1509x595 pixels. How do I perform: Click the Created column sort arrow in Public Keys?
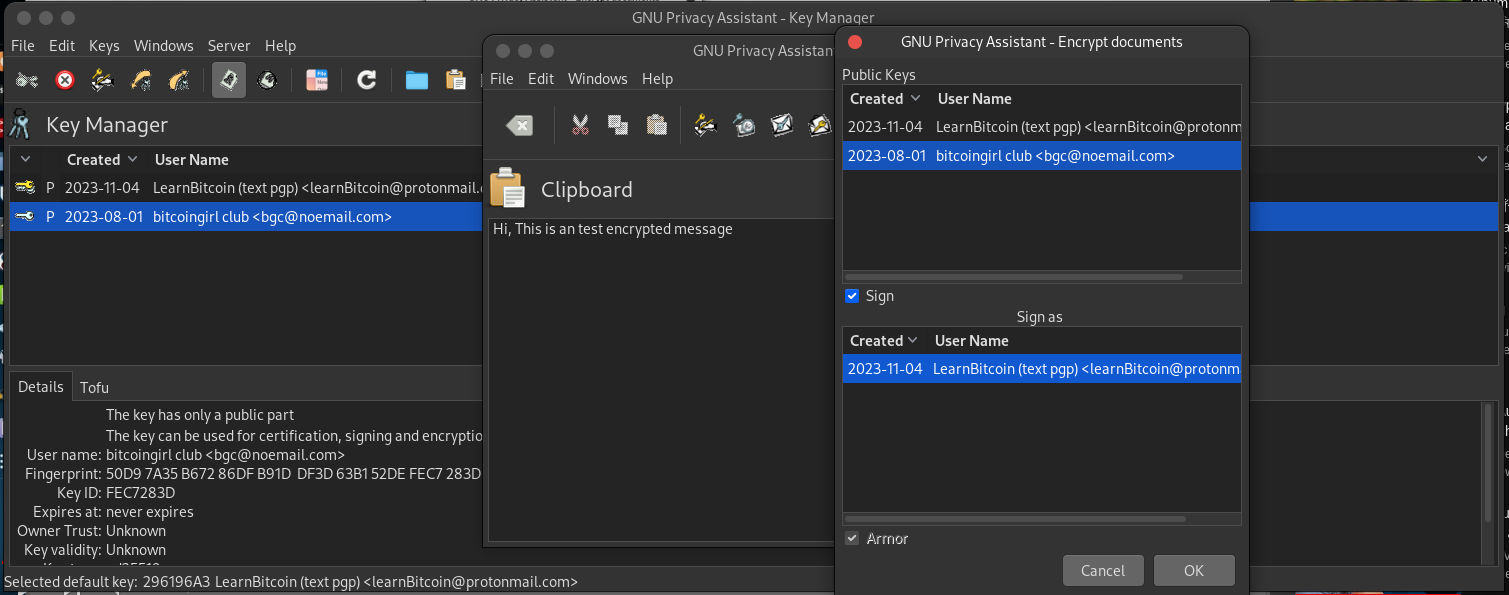click(x=914, y=99)
